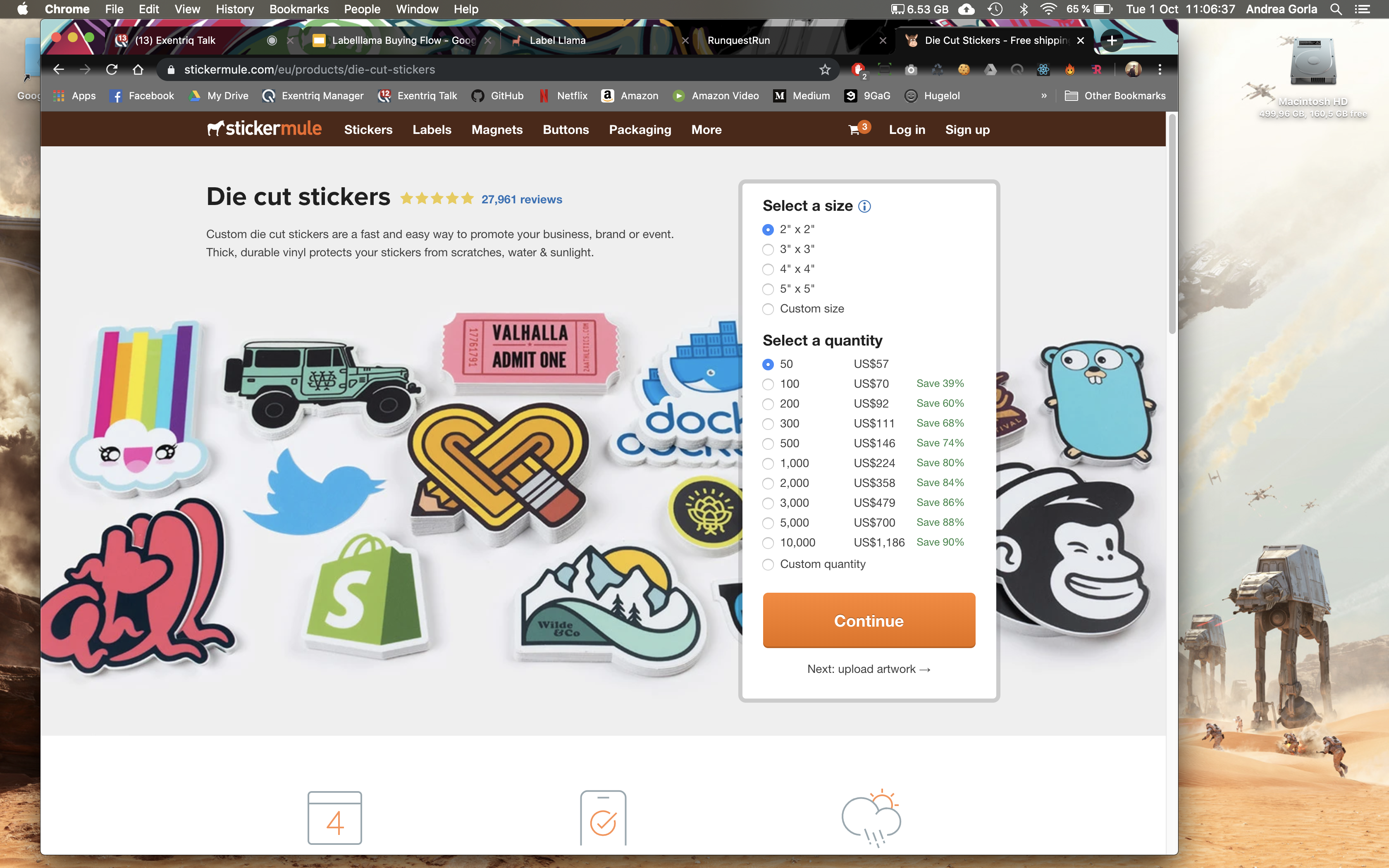This screenshot has width=1389, height=868.
Task: Open the More navigation dropdown
Action: (706, 130)
